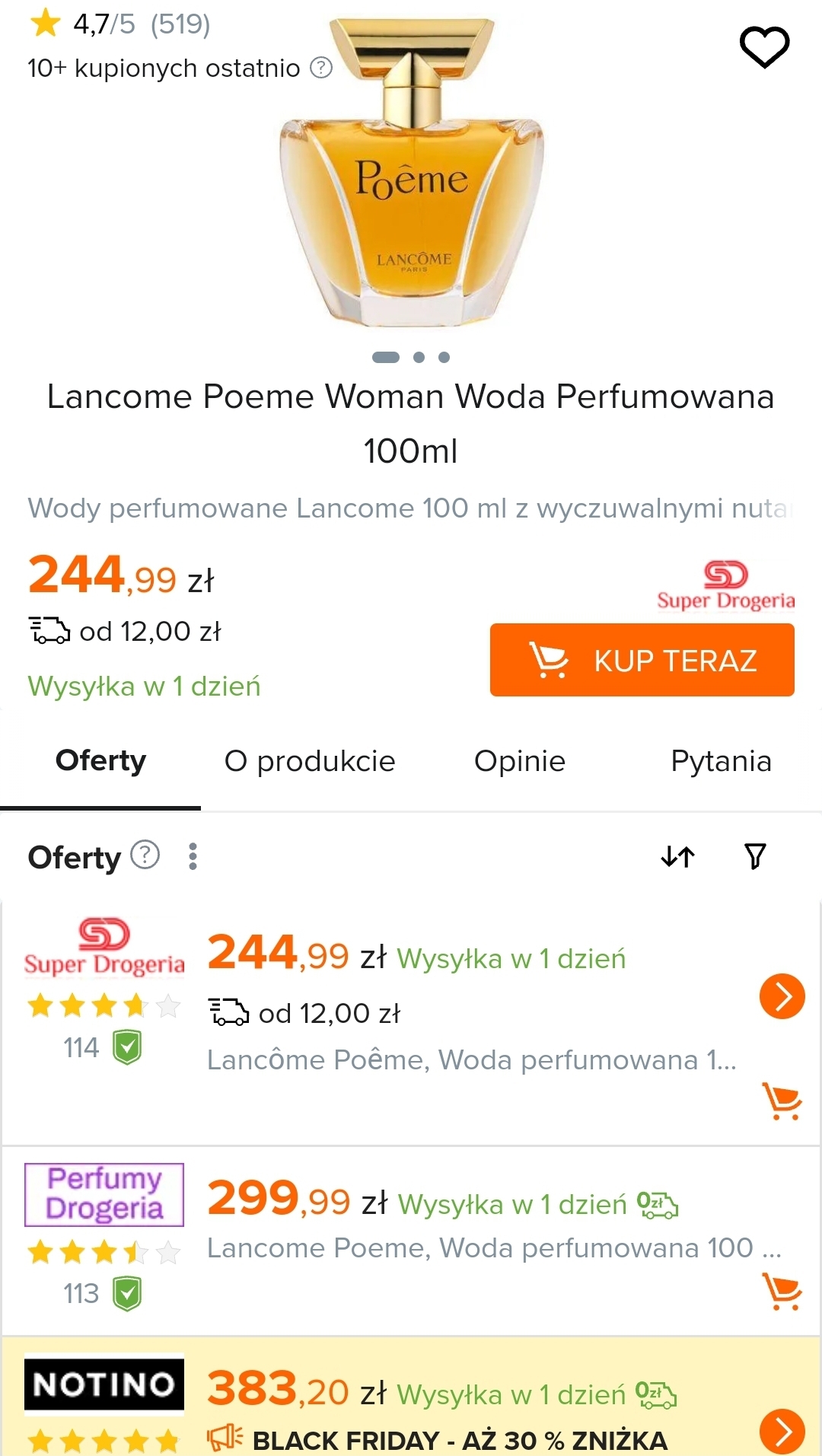Open the 4,7/5 rating reviews link

click(120, 24)
